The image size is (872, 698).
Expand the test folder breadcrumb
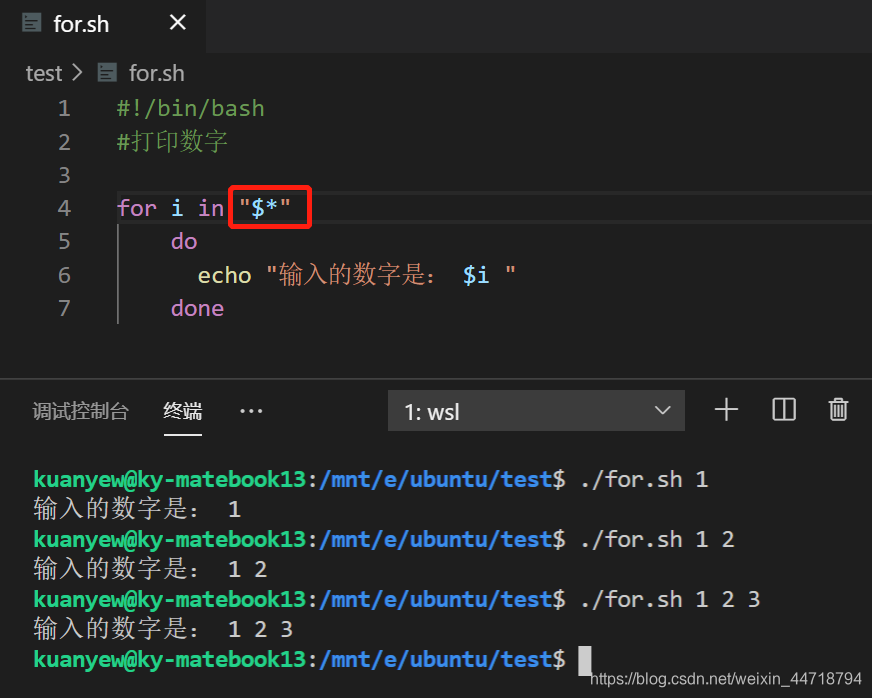[44, 72]
